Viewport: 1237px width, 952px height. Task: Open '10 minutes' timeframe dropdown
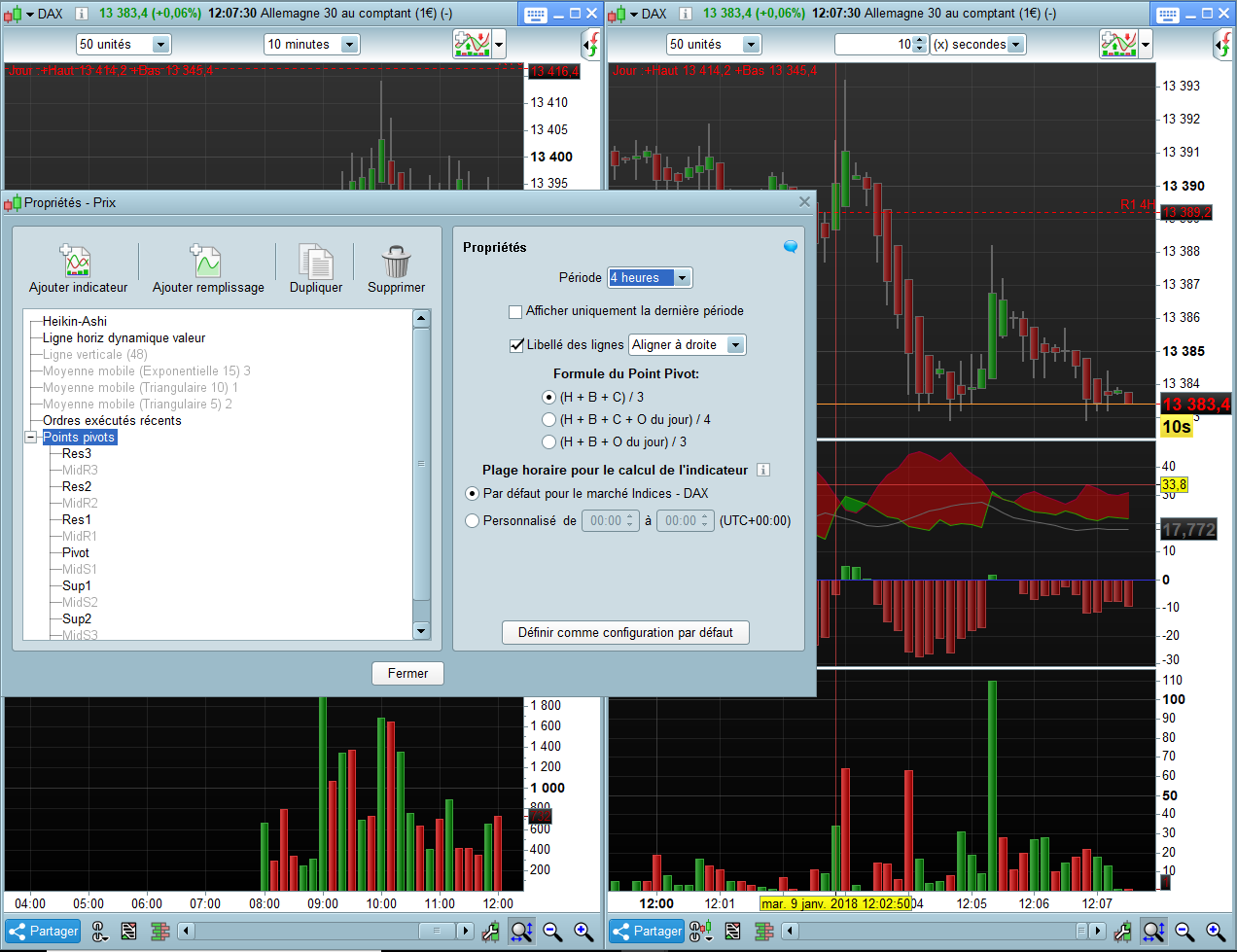312,44
